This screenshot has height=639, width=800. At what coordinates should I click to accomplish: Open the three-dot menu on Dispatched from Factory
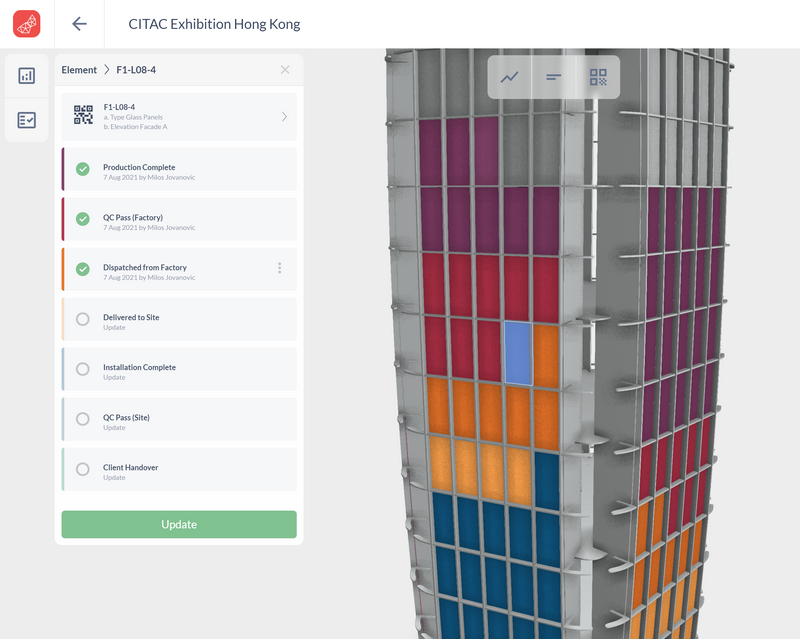point(280,268)
